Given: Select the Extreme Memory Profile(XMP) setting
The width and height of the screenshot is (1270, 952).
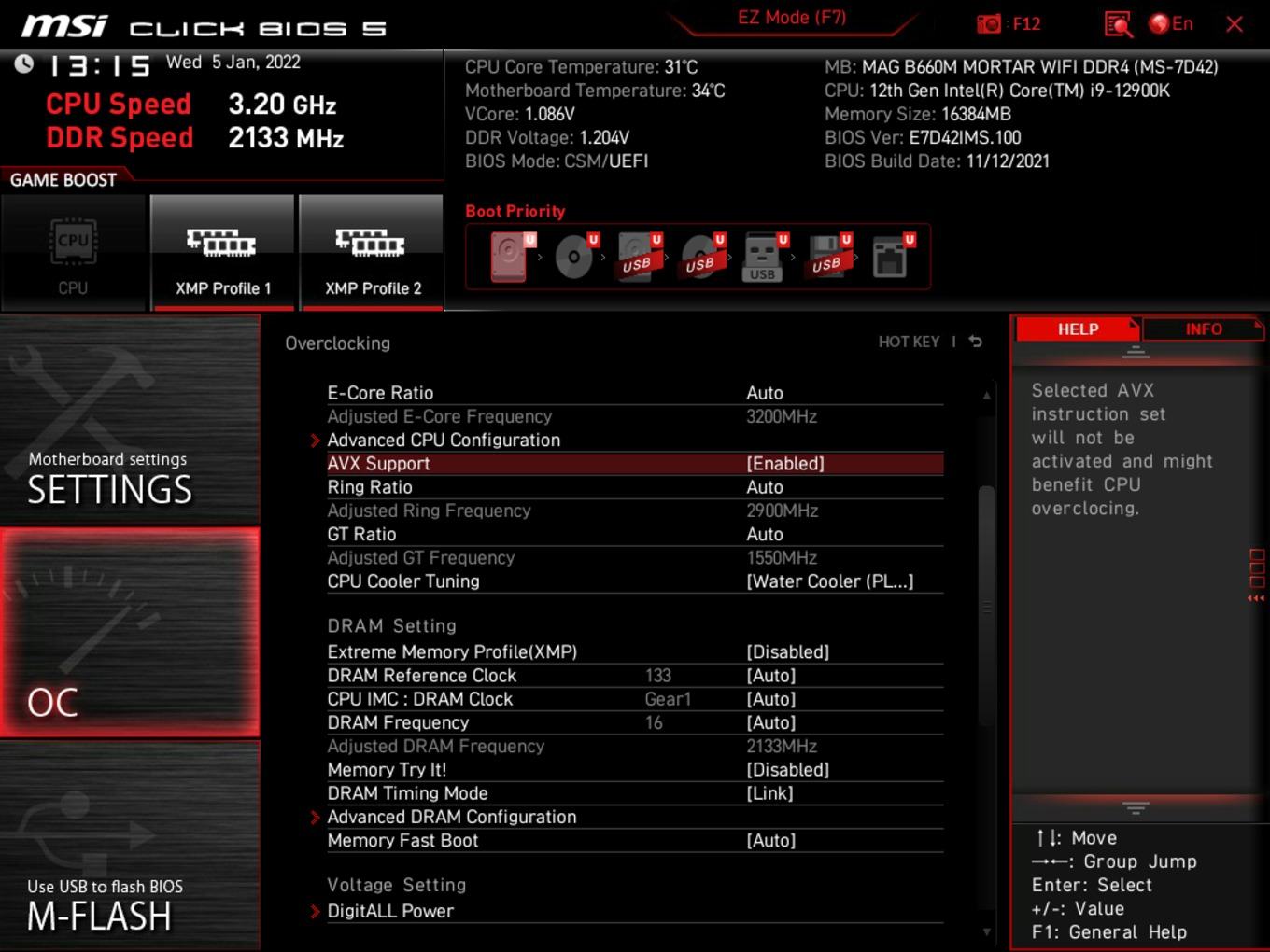Looking at the screenshot, I should pyautogui.click(x=635, y=651).
